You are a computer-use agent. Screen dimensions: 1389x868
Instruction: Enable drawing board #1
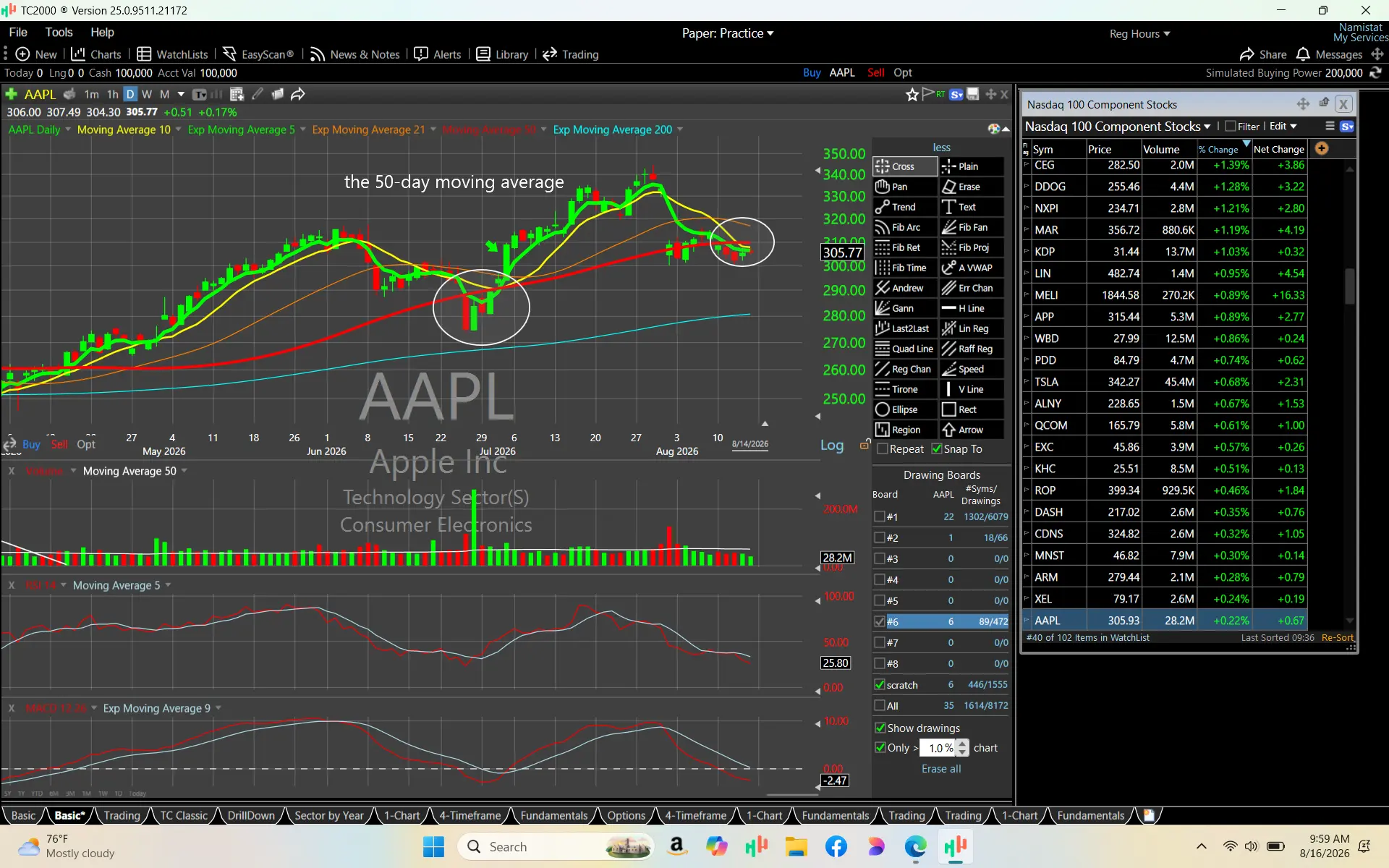(x=880, y=516)
